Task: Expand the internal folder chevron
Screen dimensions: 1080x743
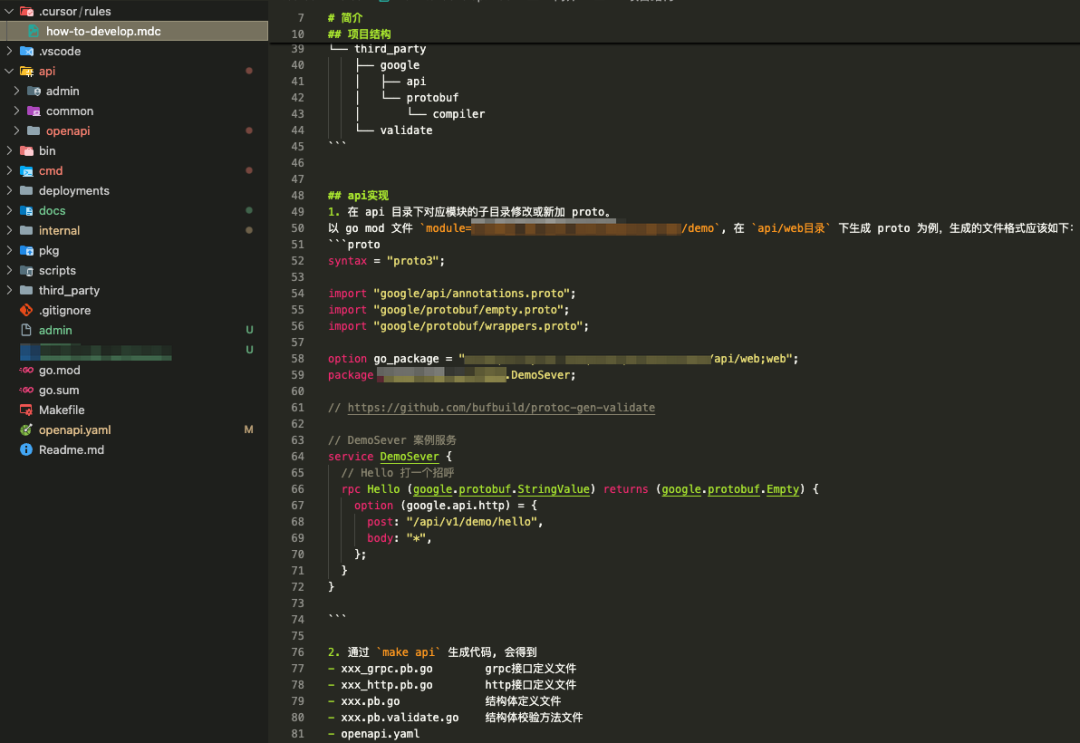Action: [x=9, y=231]
